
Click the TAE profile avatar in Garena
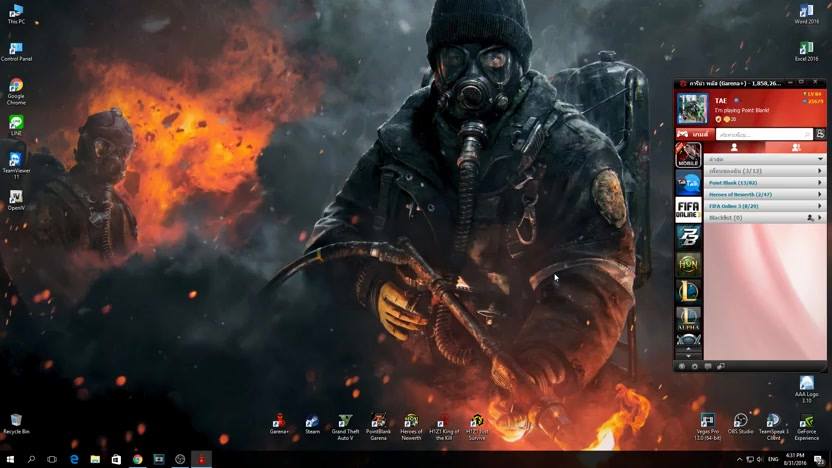click(692, 109)
